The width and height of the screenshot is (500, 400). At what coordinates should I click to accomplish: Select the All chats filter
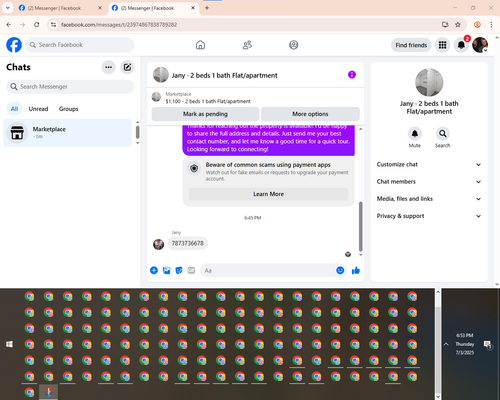click(14, 109)
